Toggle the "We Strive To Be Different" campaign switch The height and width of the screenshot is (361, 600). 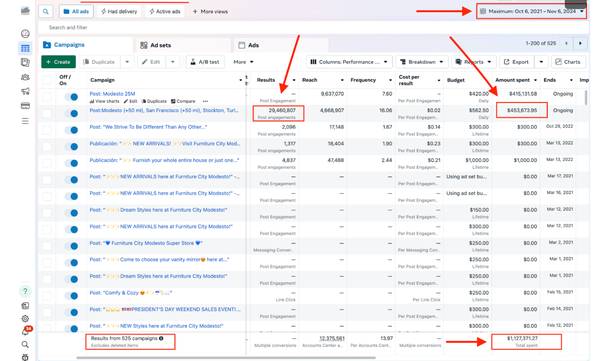(x=72, y=130)
